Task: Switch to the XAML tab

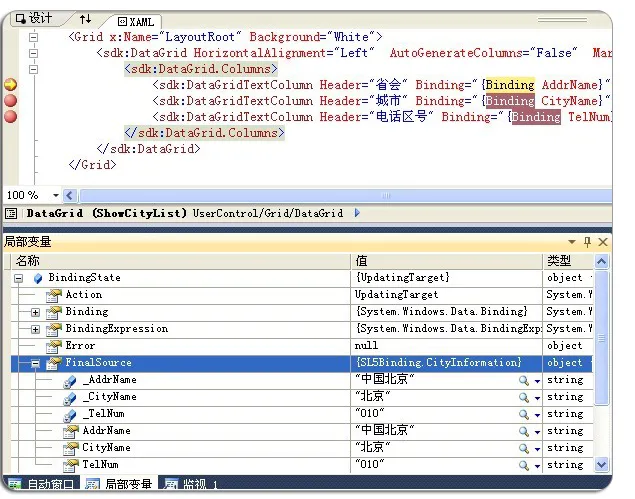Action: click(x=136, y=21)
